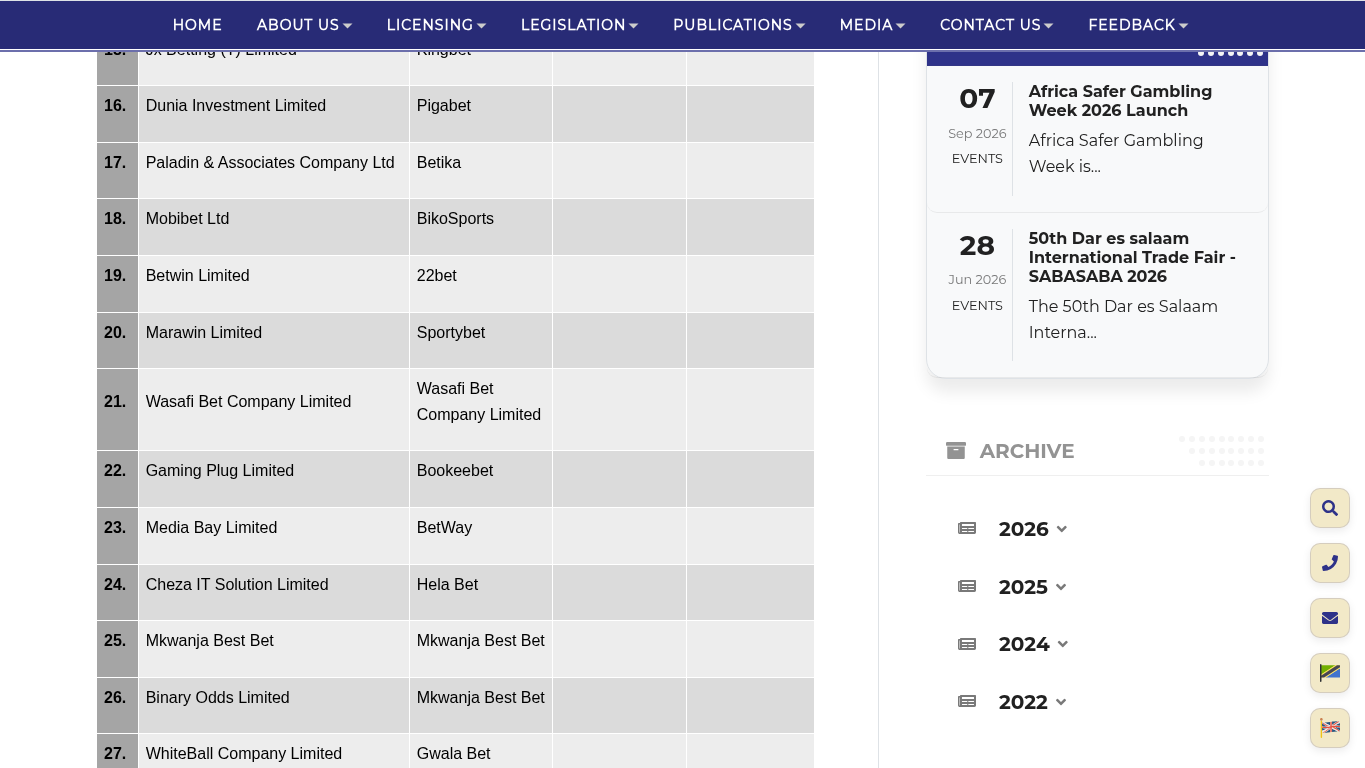Screen dimensions: 1365x768
Task: Open the Feedback menu
Action: 1138,25
